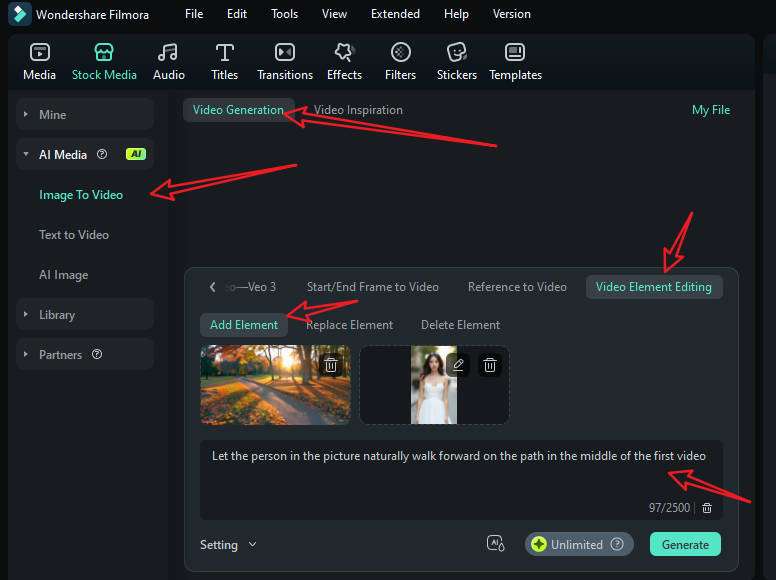The width and height of the screenshot is (776, 580).
Task: Expand the Mine section
Action: [85, 114]
